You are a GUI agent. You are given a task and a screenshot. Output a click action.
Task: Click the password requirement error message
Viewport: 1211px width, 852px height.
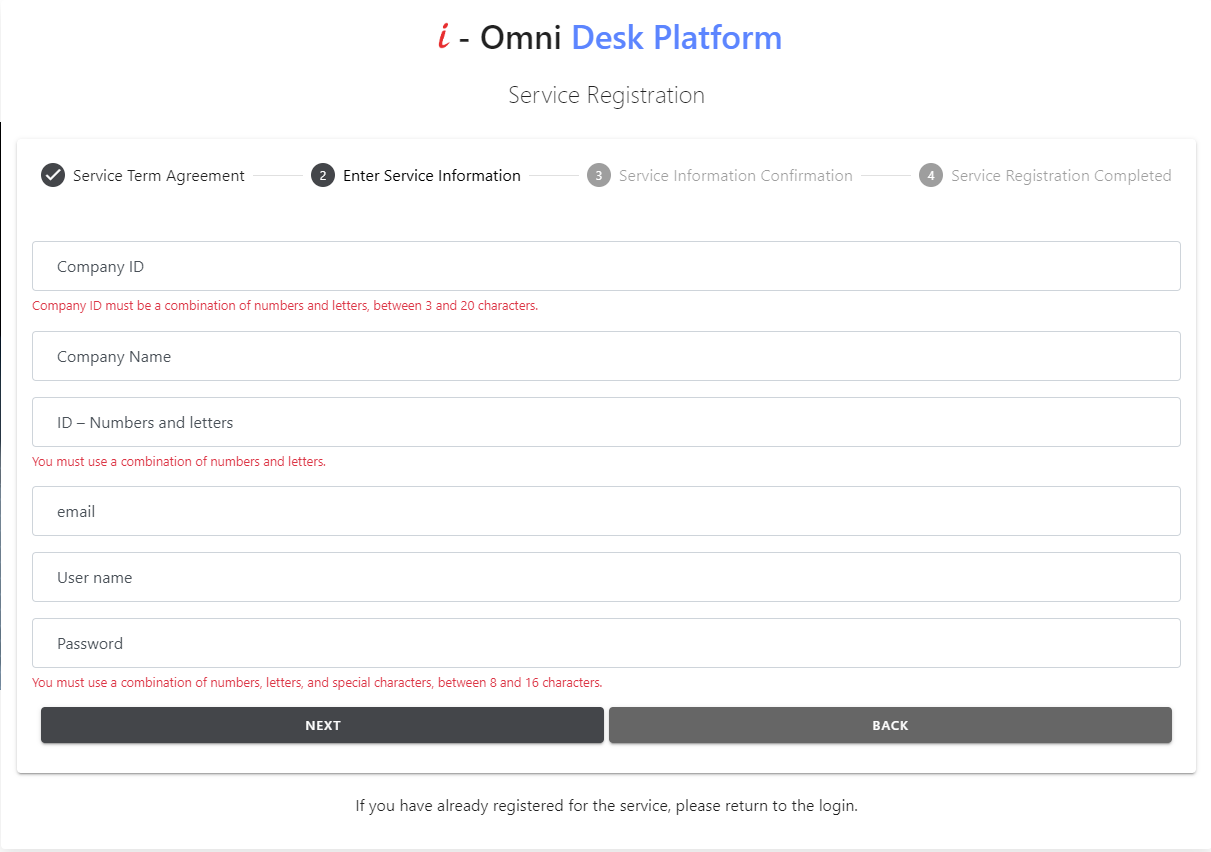tap(317, 683)
